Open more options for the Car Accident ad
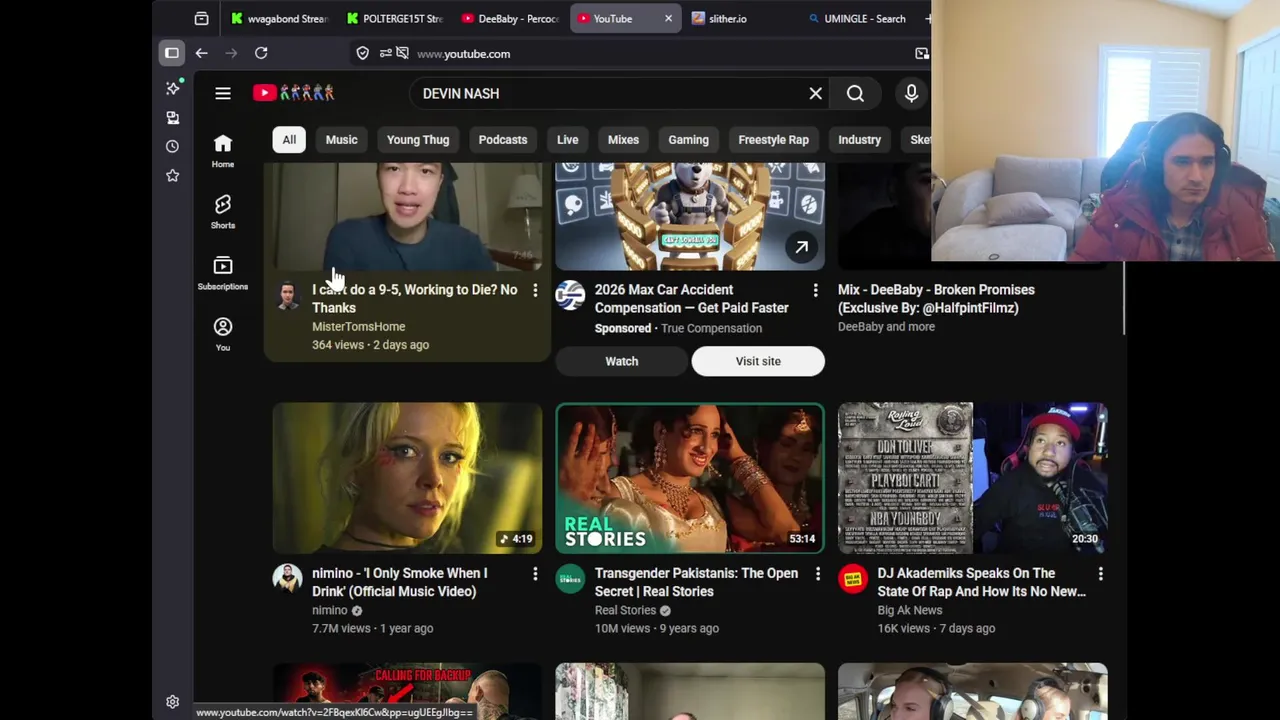Image resolution: width=1280 pixels, height=720 pixels. pyautogui.click(x=815, y=290)
